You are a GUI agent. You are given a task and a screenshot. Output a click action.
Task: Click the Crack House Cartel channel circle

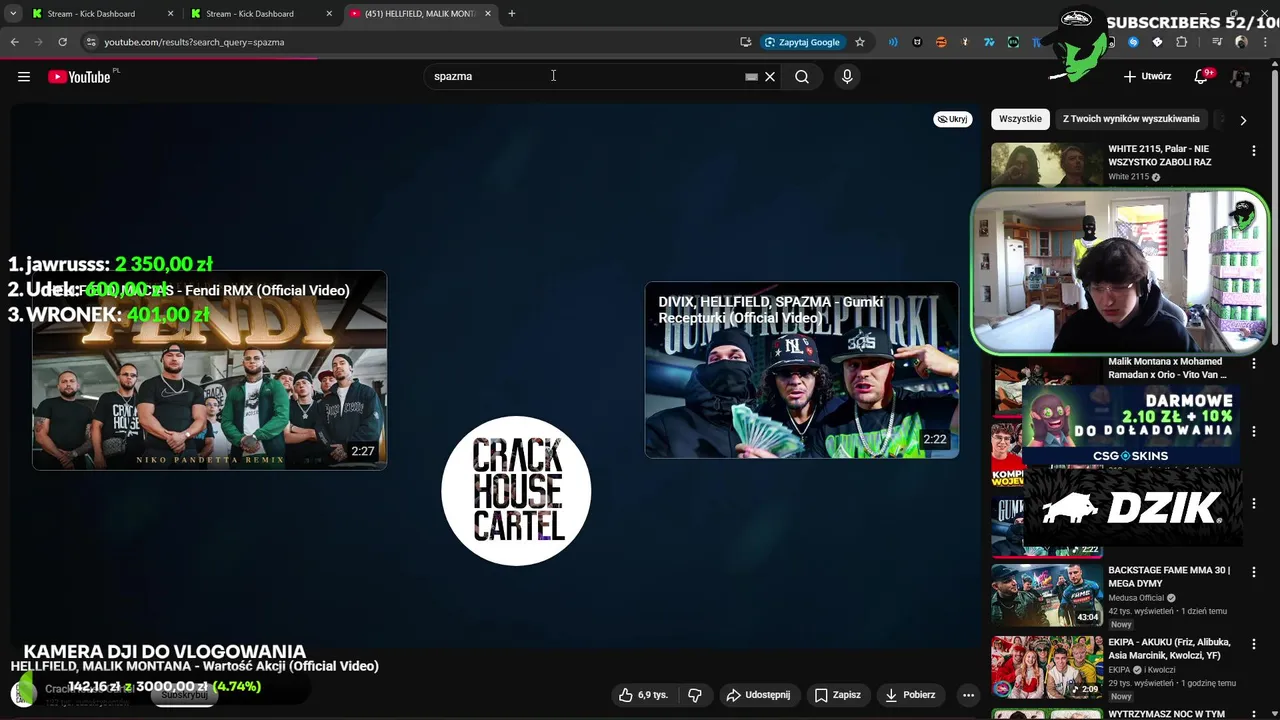tap(516, 490)
